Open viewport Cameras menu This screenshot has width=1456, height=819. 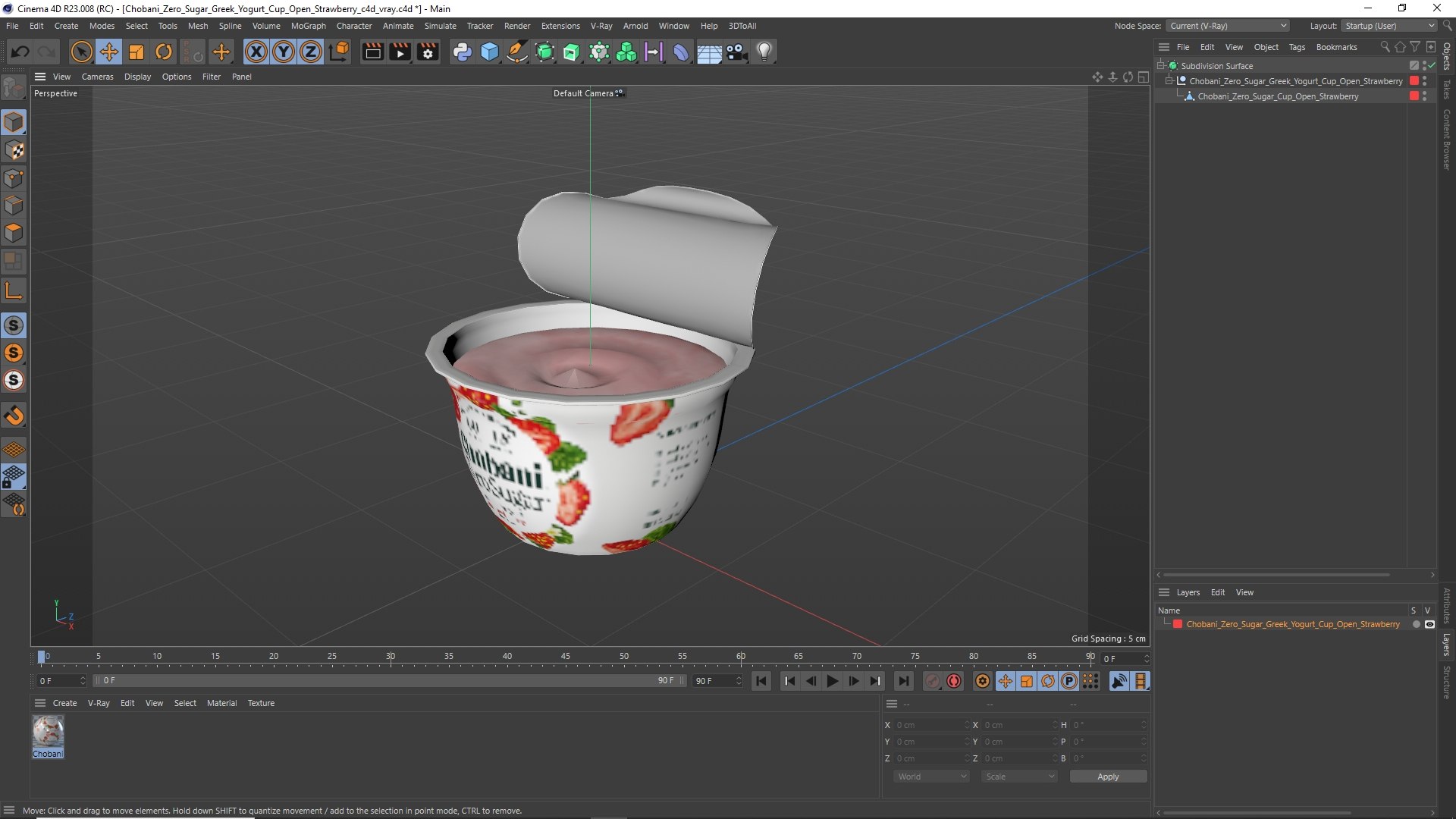pos(97,77)
